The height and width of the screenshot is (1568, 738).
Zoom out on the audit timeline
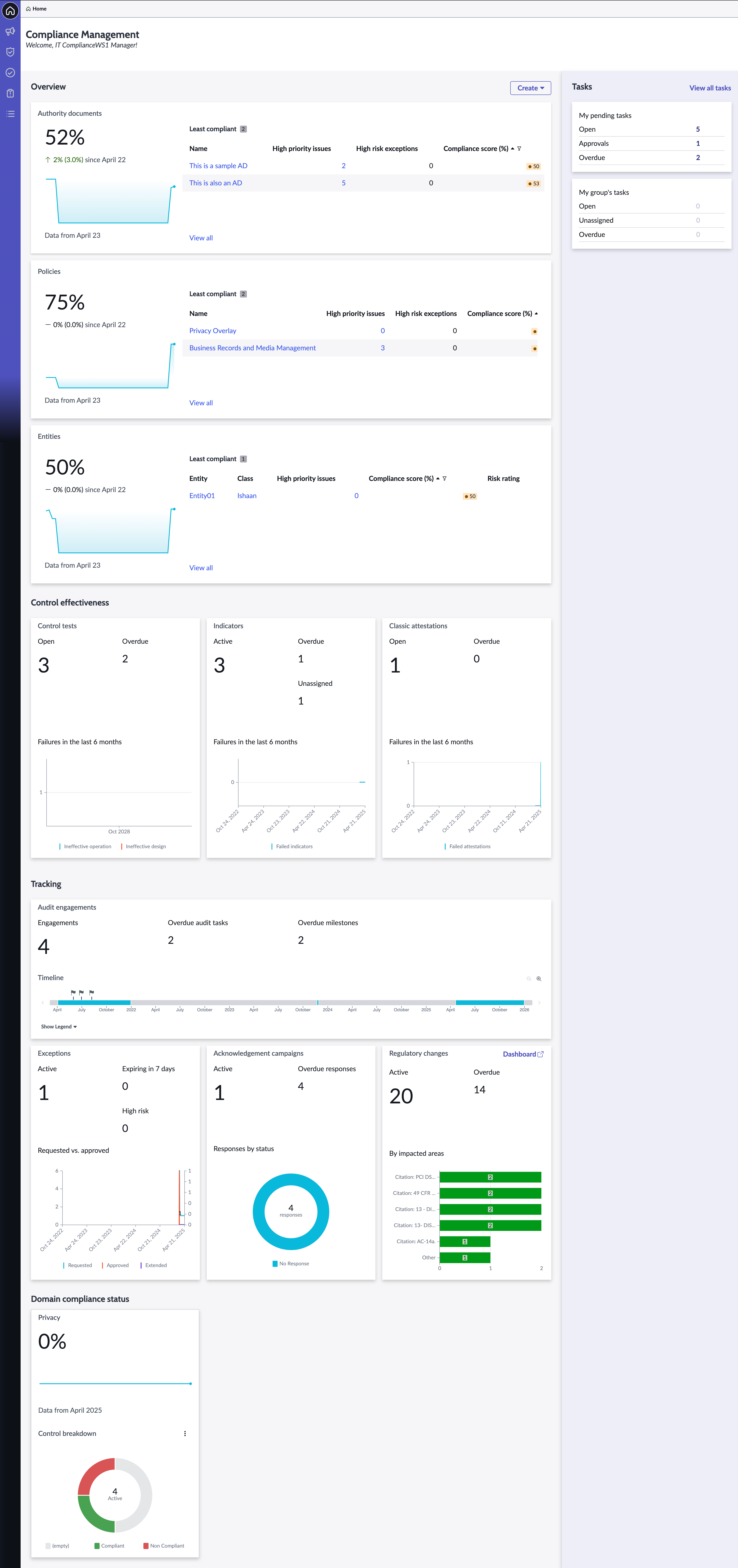(529, 979)
